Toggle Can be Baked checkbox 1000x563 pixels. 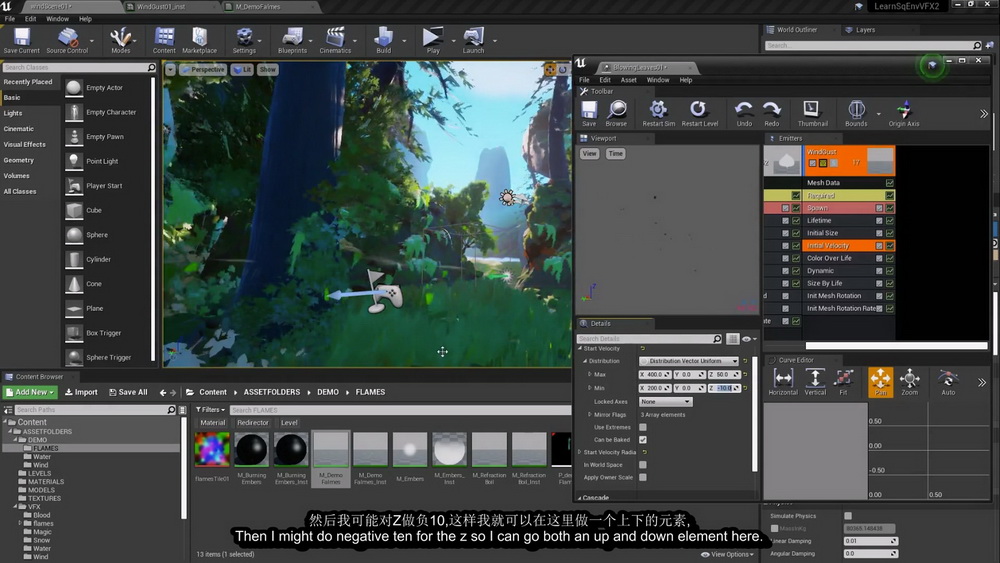click(x=643, y=439)
